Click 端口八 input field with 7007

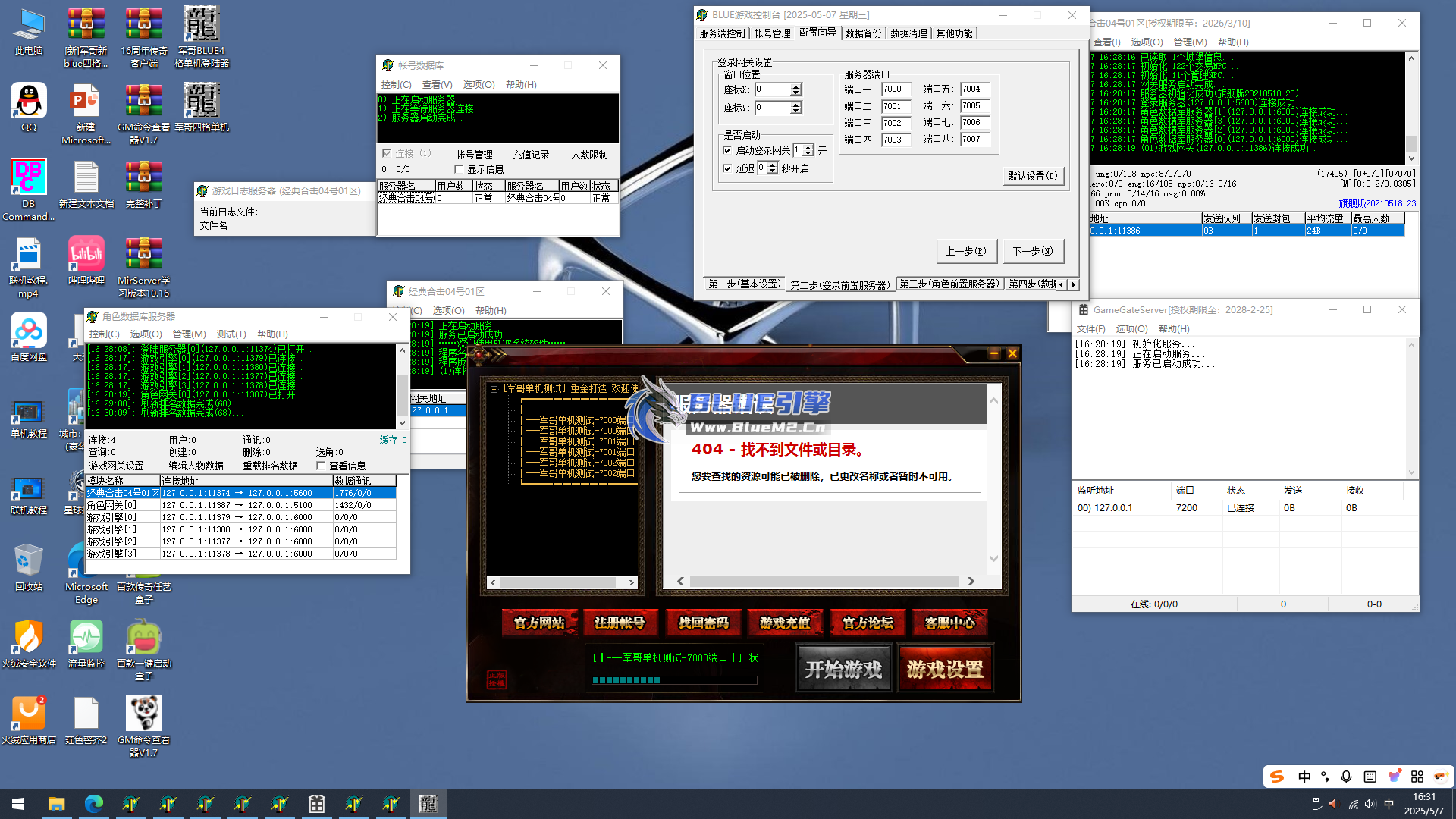974,140
